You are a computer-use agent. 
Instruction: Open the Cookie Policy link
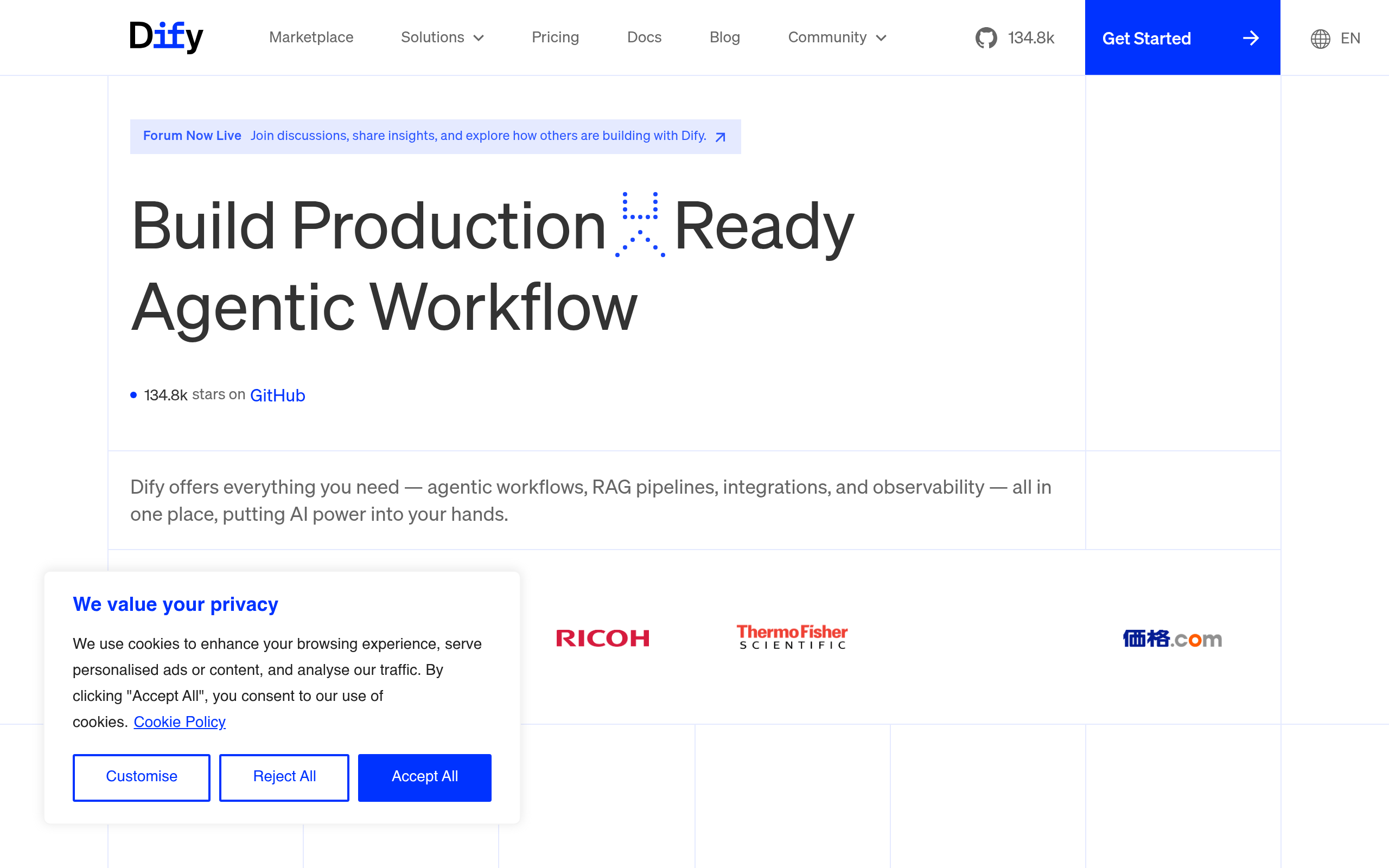[x=179, y=722]
